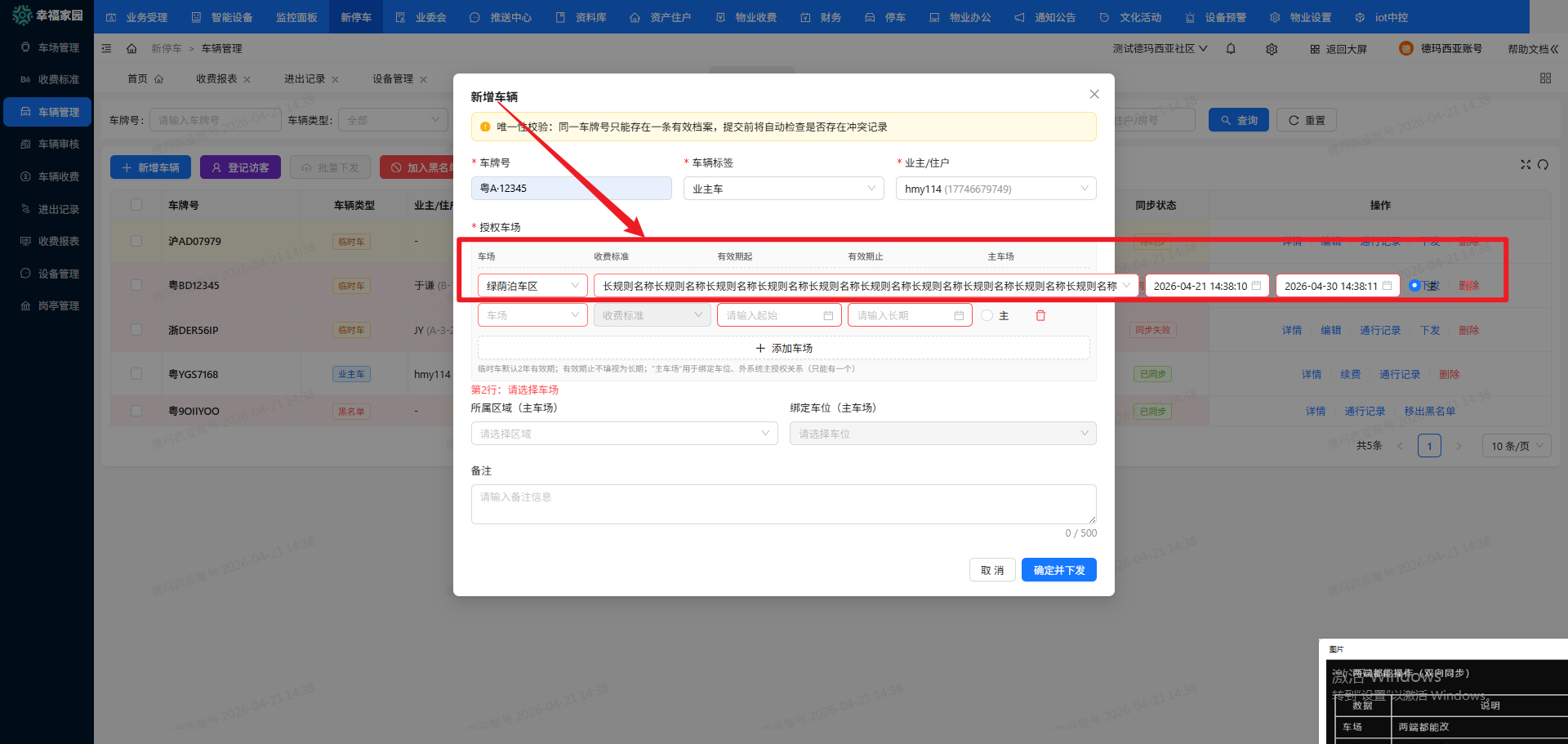Check the box for 沪AD07979 row
The image size is (1568, 744).
(136, 242)
